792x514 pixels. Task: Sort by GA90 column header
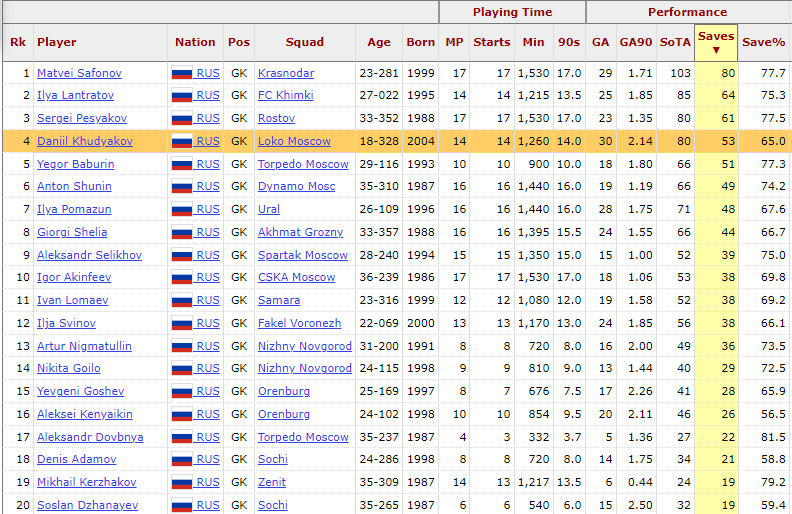coord(635,42)
